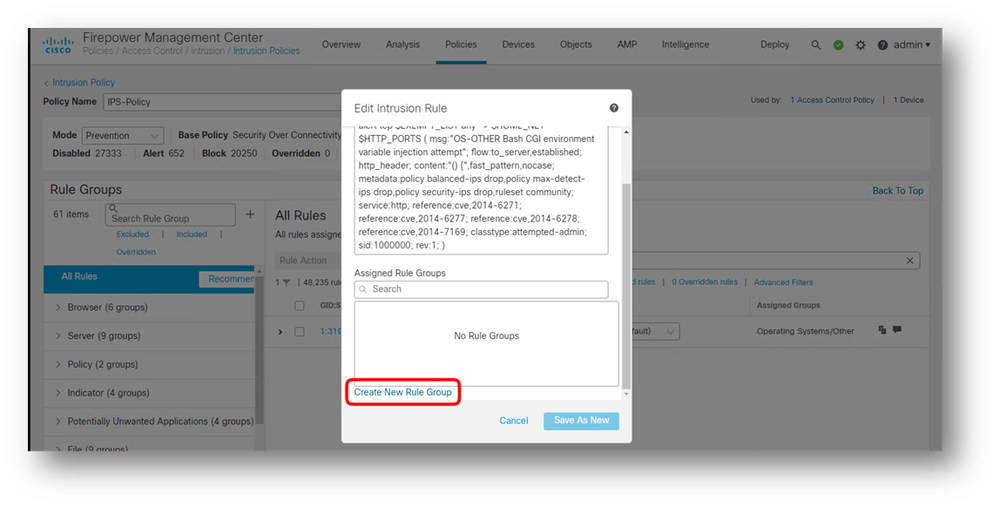
Task: Expand Potentially Unwanted Applications (4 groups)
Action: (x=58, y=421)
